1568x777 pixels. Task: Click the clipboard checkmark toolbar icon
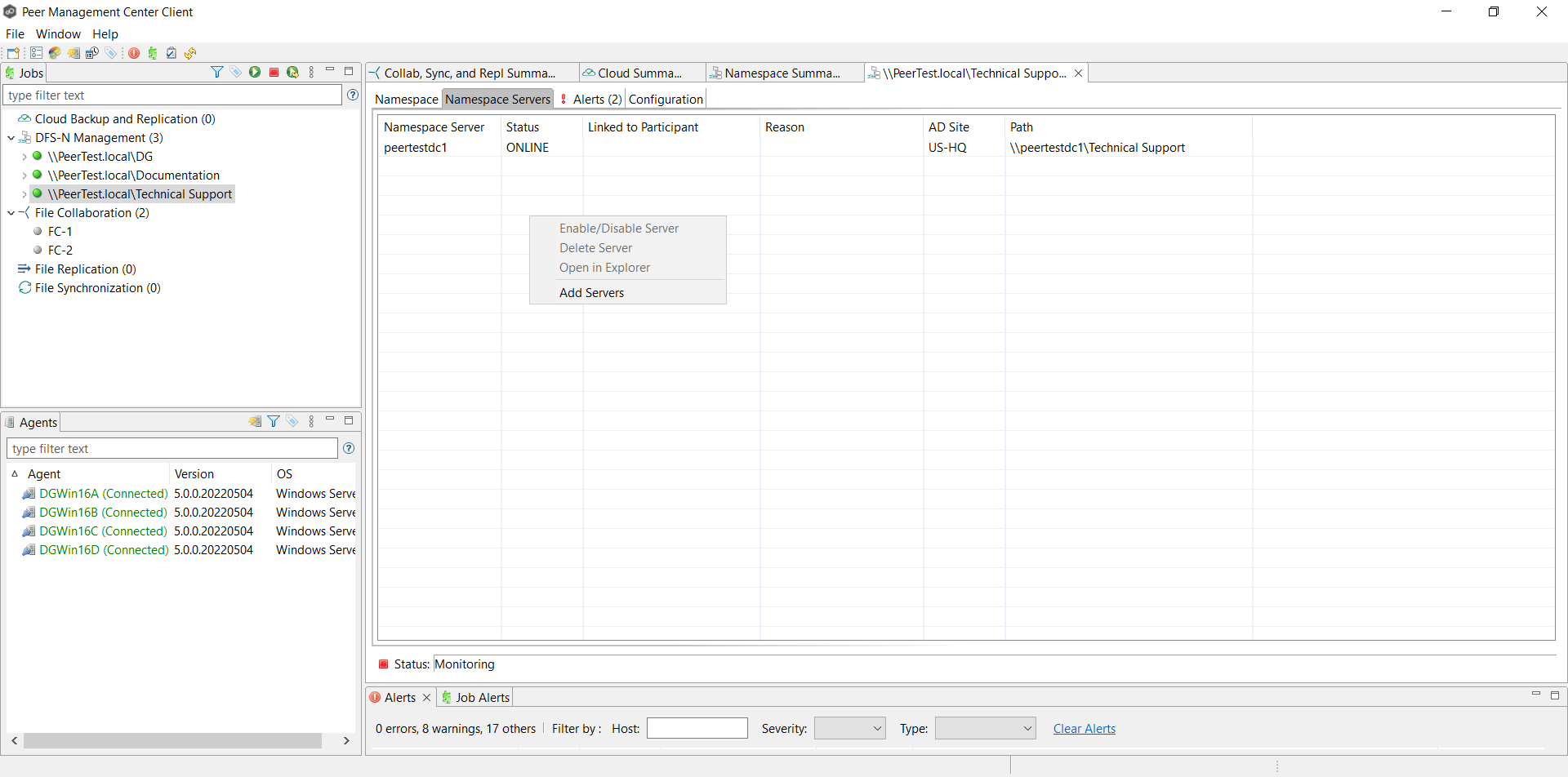click(x=171, y=53)
